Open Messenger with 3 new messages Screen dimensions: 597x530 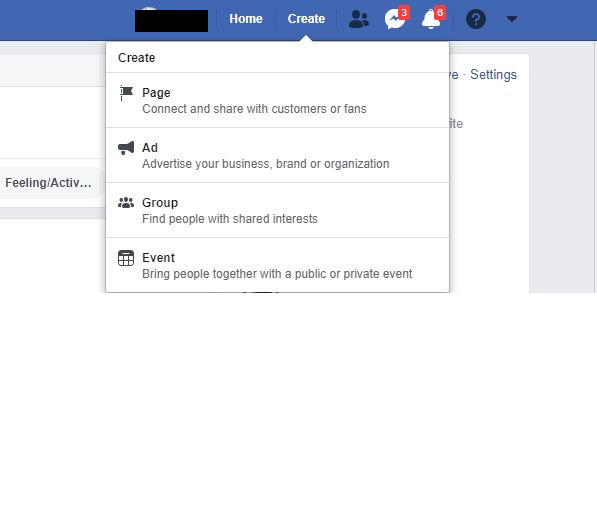point(396,18)
